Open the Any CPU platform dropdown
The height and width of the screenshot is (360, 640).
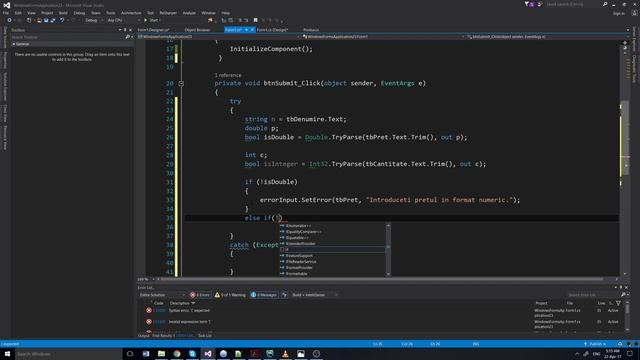click(123, 20)
